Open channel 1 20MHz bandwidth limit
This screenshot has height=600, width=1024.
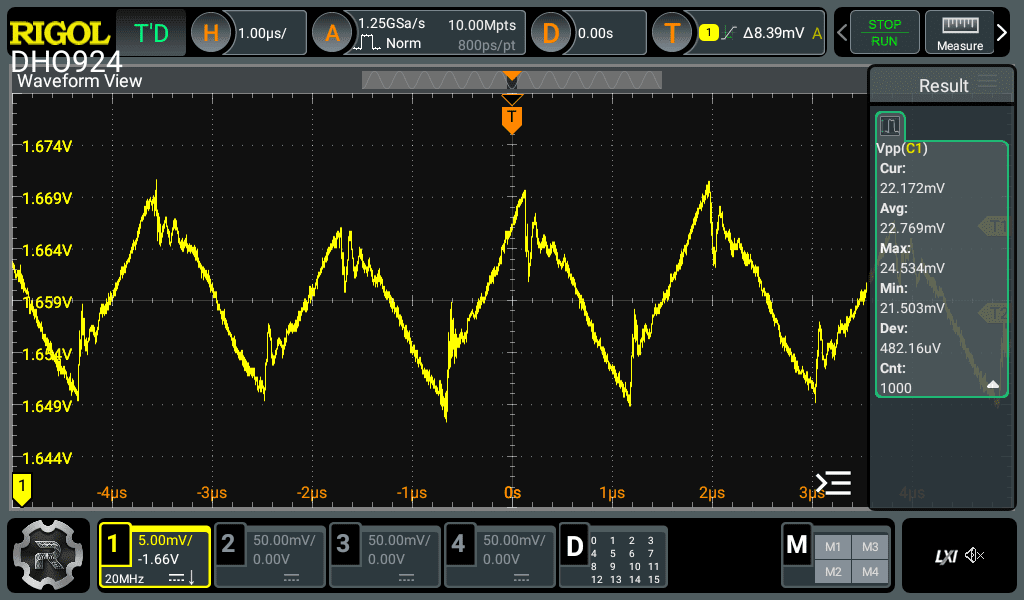tap(124, 578)
